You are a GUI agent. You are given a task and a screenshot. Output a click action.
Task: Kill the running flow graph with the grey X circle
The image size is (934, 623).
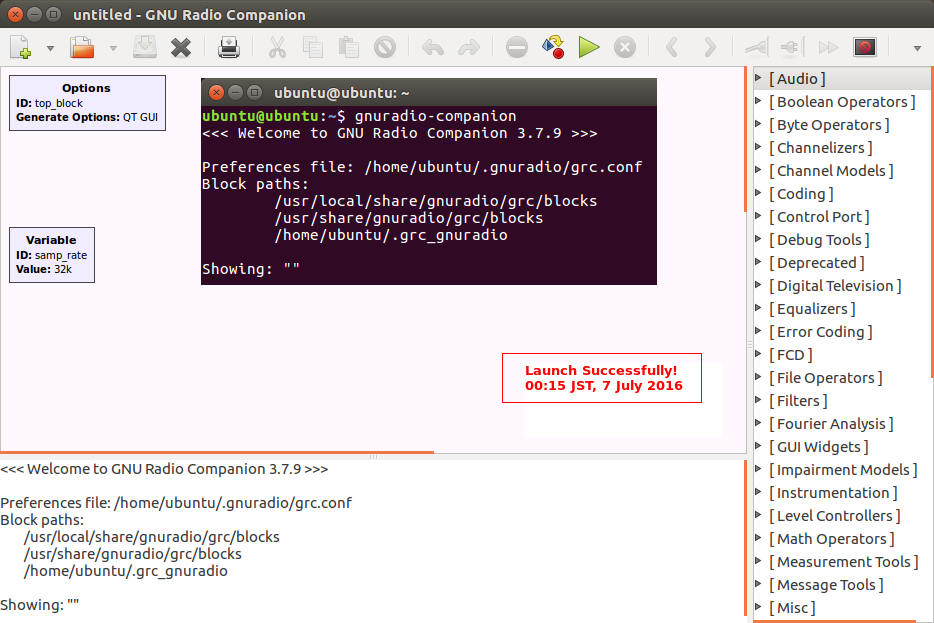[625, 47]
